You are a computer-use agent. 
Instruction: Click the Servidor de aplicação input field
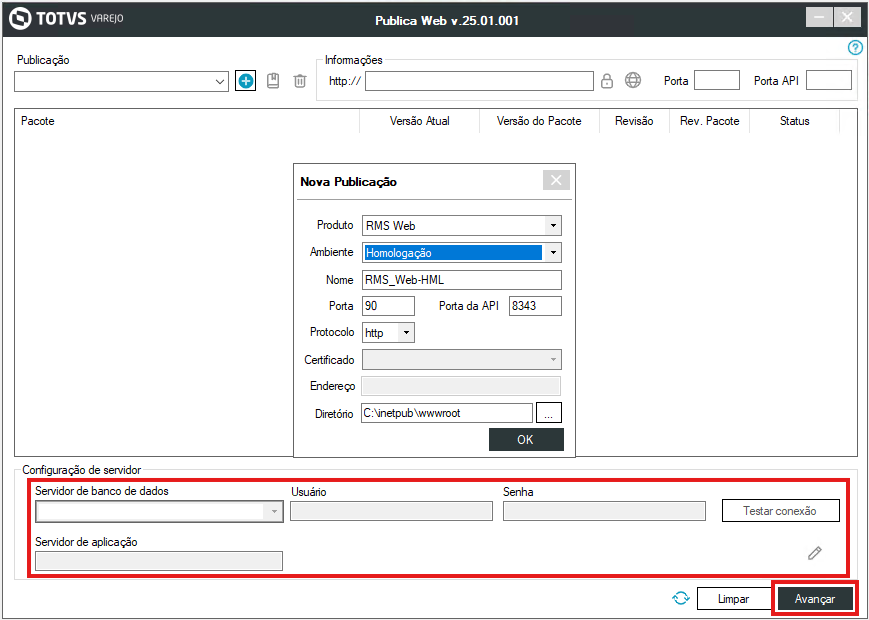(x=159, y=561)
